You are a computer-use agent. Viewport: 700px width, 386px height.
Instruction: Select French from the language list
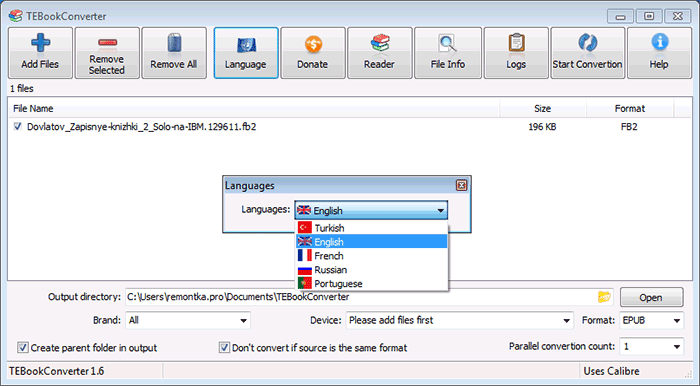tap(371, 256)
